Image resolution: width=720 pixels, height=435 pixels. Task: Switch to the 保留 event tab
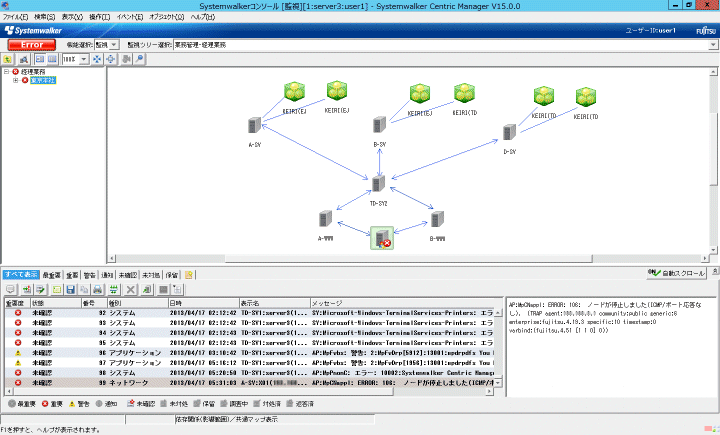tap(172, 275)
